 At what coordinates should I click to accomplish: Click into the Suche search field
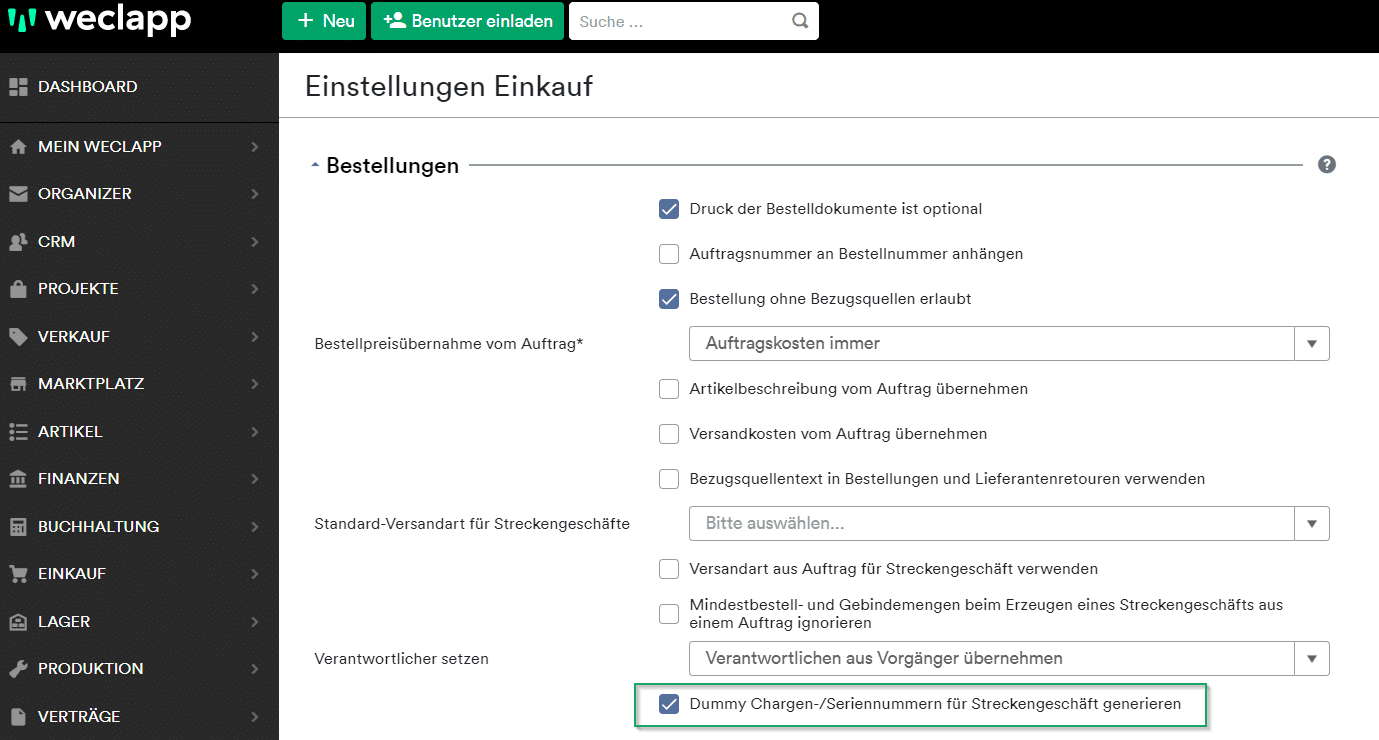[x=680, y=21]
